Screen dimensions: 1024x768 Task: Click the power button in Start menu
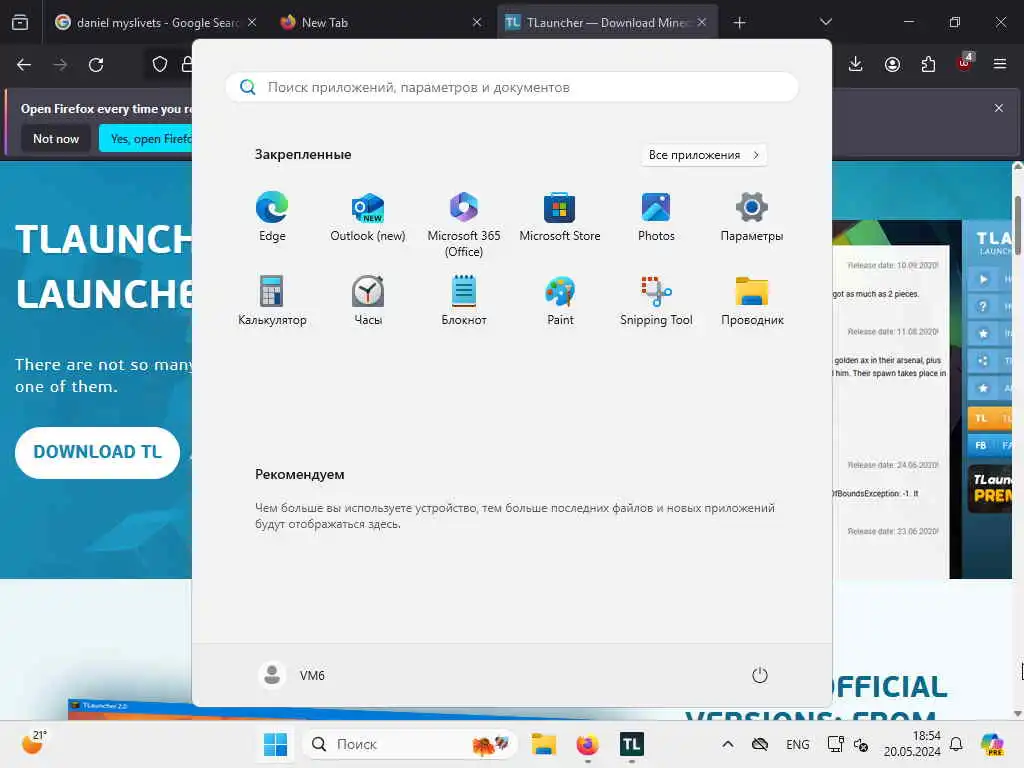coord(760,675)
